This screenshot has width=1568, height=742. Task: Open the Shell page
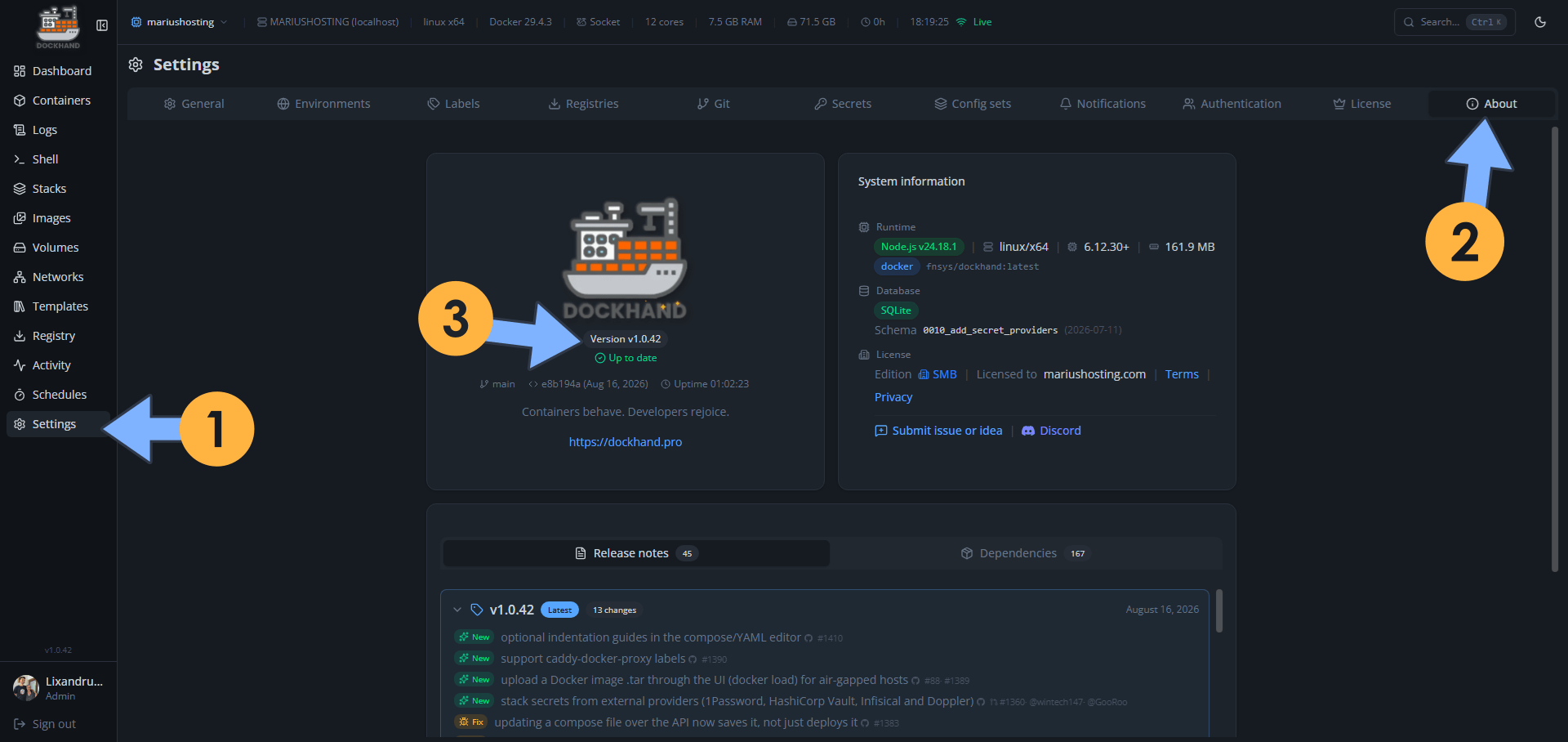pos(58,159)
